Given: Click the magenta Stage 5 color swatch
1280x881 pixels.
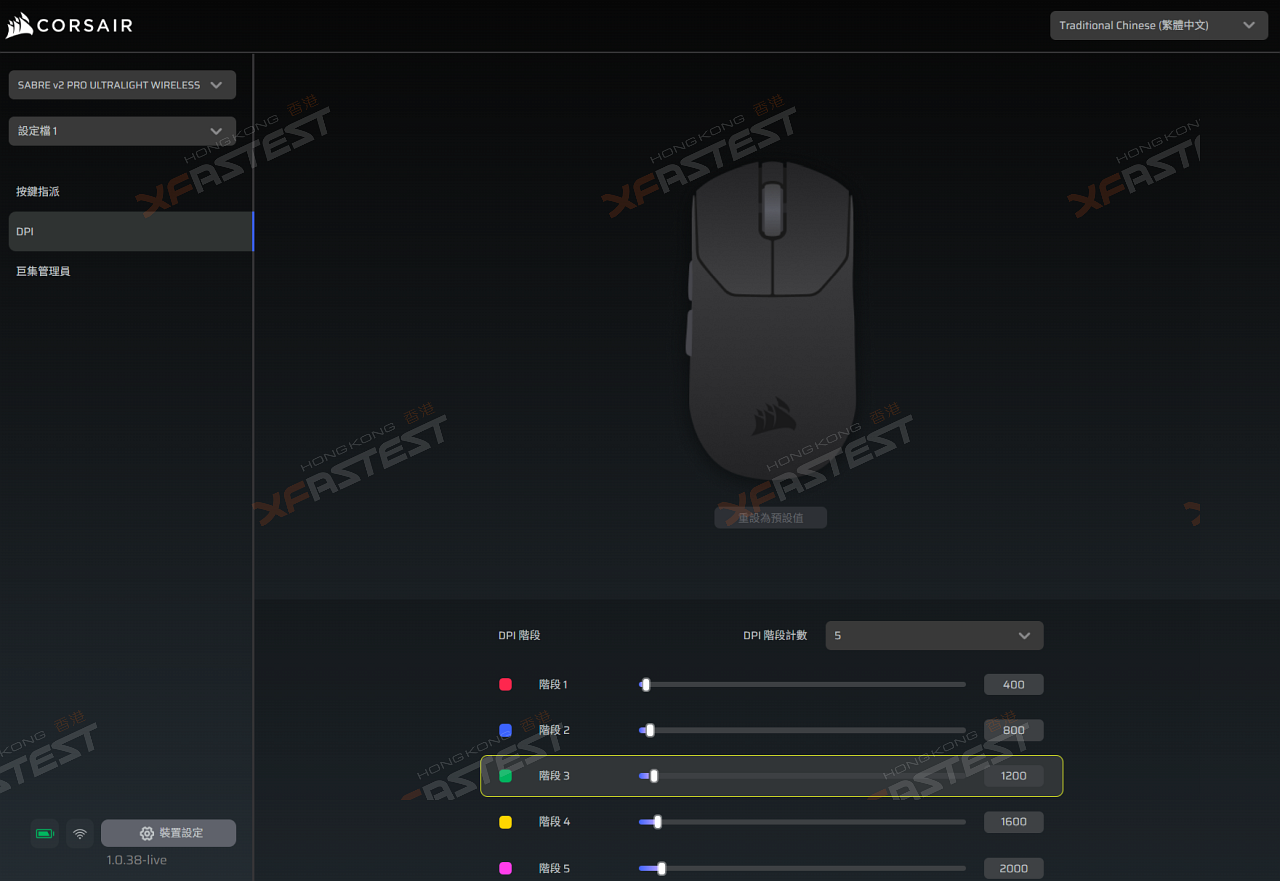Looking at the screenshot, I should [505, 868].
